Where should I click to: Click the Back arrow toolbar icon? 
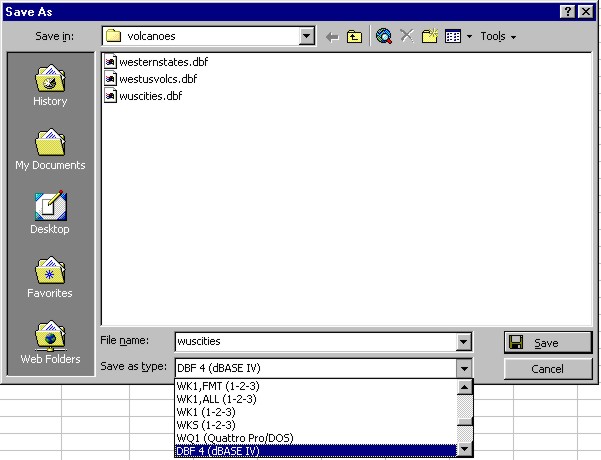[x=333, y=36]
